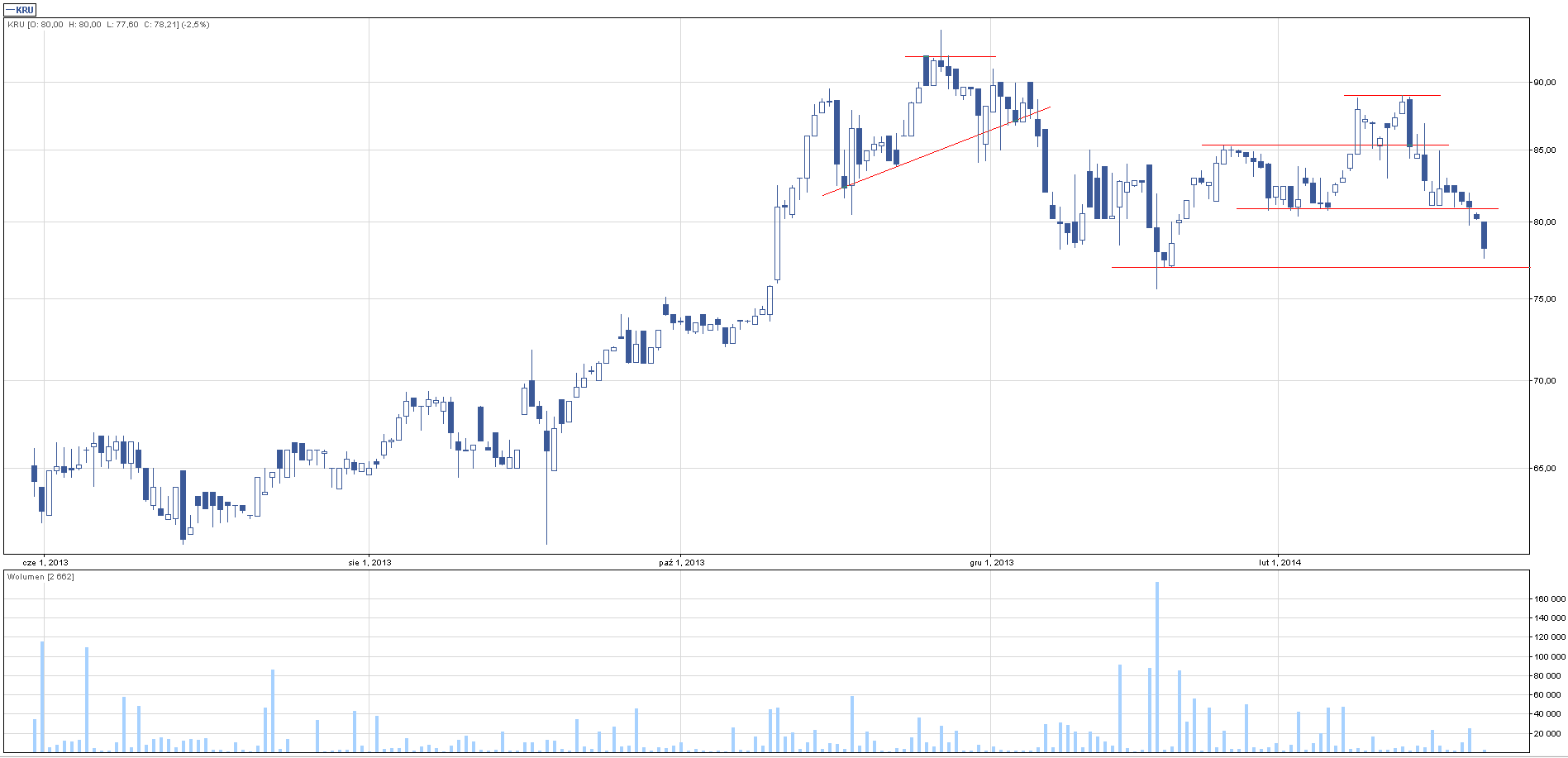Click the 80,00 price axis label
This screenshot has height=758, width=1568.
[1545, 222]
